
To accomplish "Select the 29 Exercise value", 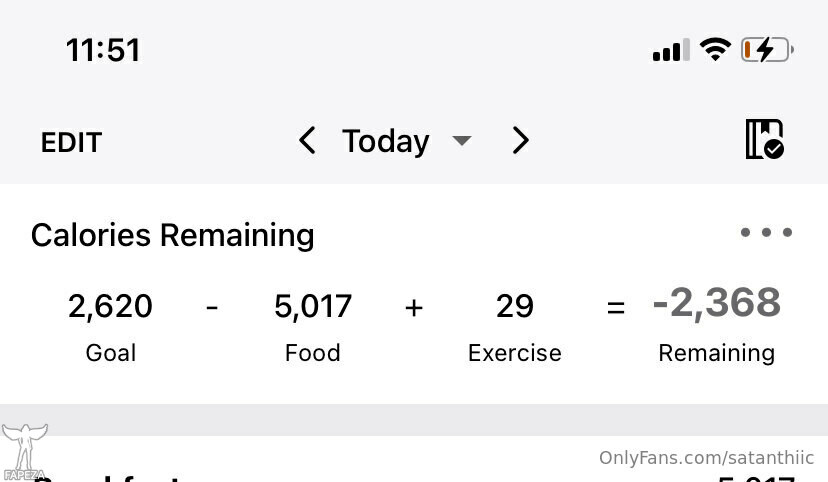I will click(x=515, y=306).
